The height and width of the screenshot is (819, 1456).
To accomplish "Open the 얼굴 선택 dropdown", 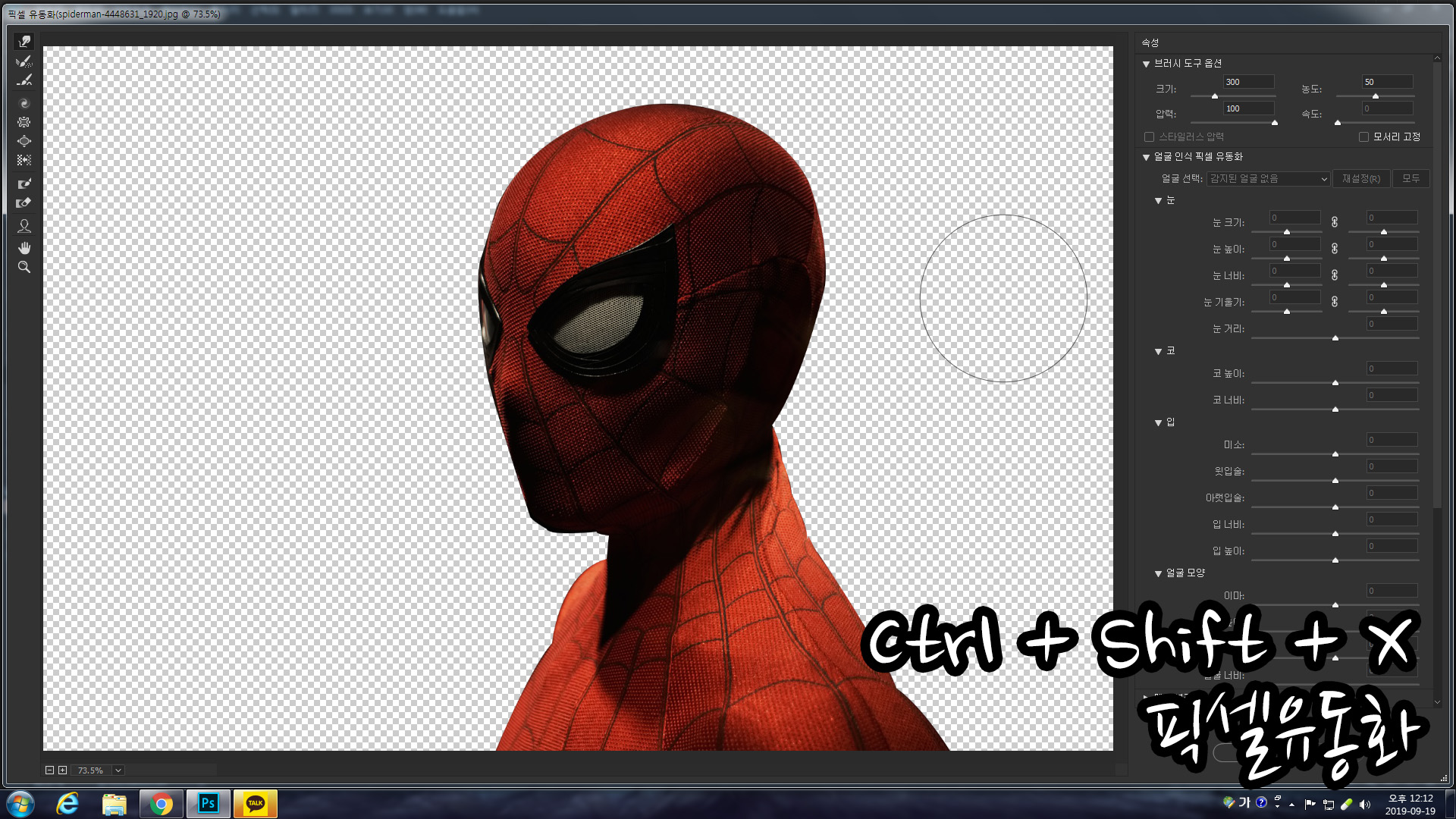I will (x=1268, y=179).
